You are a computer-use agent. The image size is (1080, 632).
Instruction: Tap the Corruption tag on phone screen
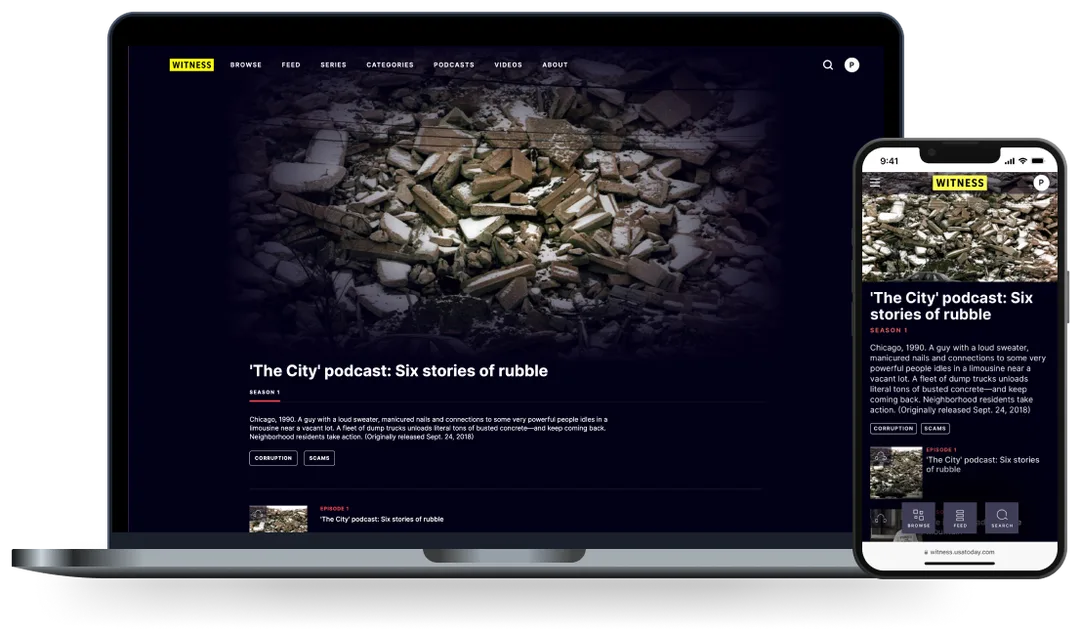click(893, 428)
